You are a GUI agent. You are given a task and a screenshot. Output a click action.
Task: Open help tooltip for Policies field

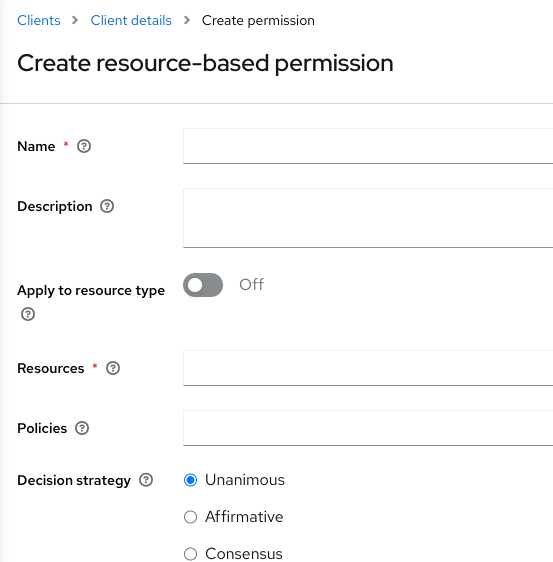(x=82, y=428)
